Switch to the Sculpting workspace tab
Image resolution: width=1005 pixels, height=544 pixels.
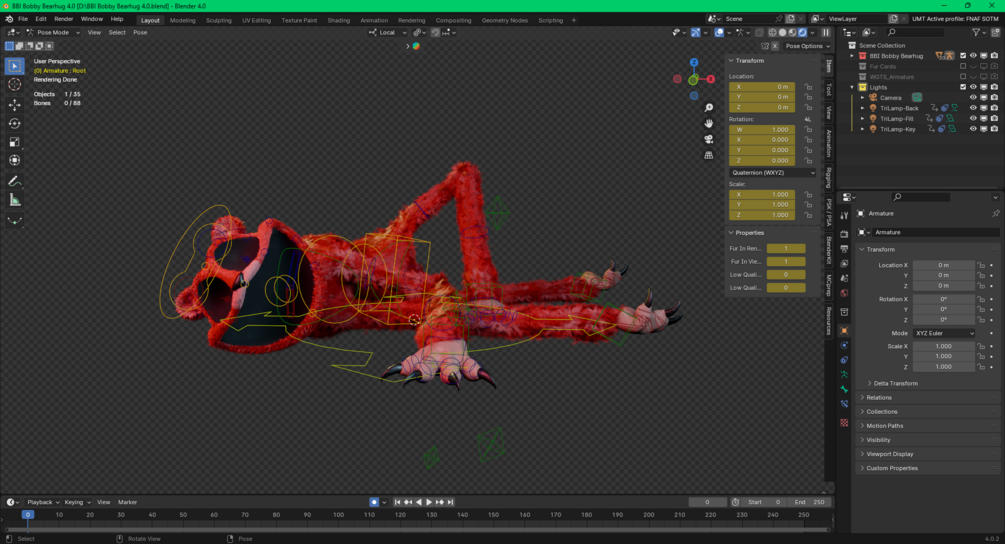point(219,20)
